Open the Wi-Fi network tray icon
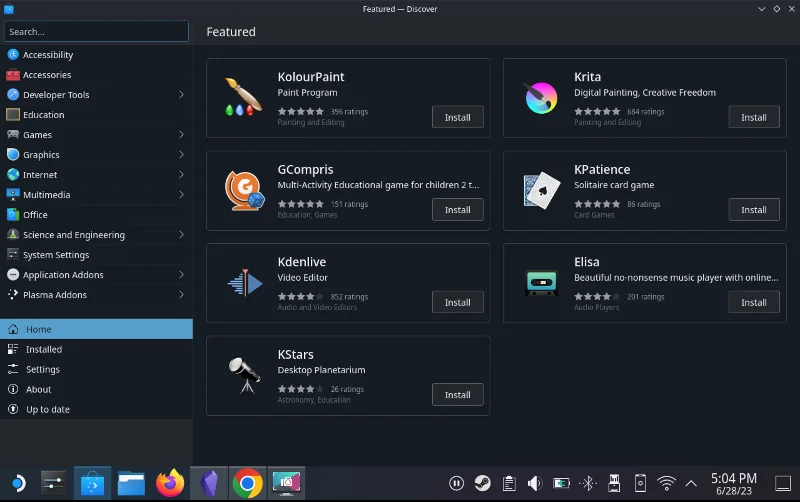800x502 pixels. 666,483
